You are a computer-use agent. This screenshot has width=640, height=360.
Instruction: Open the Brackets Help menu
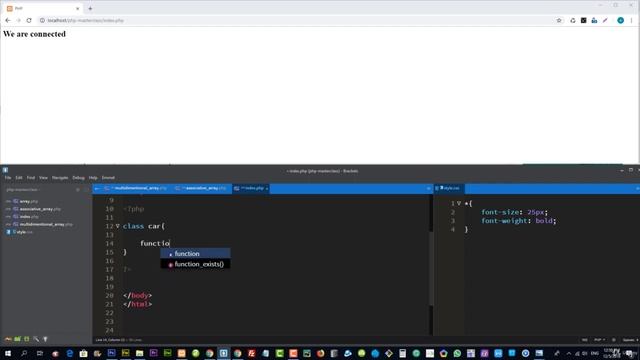[93, 178]
